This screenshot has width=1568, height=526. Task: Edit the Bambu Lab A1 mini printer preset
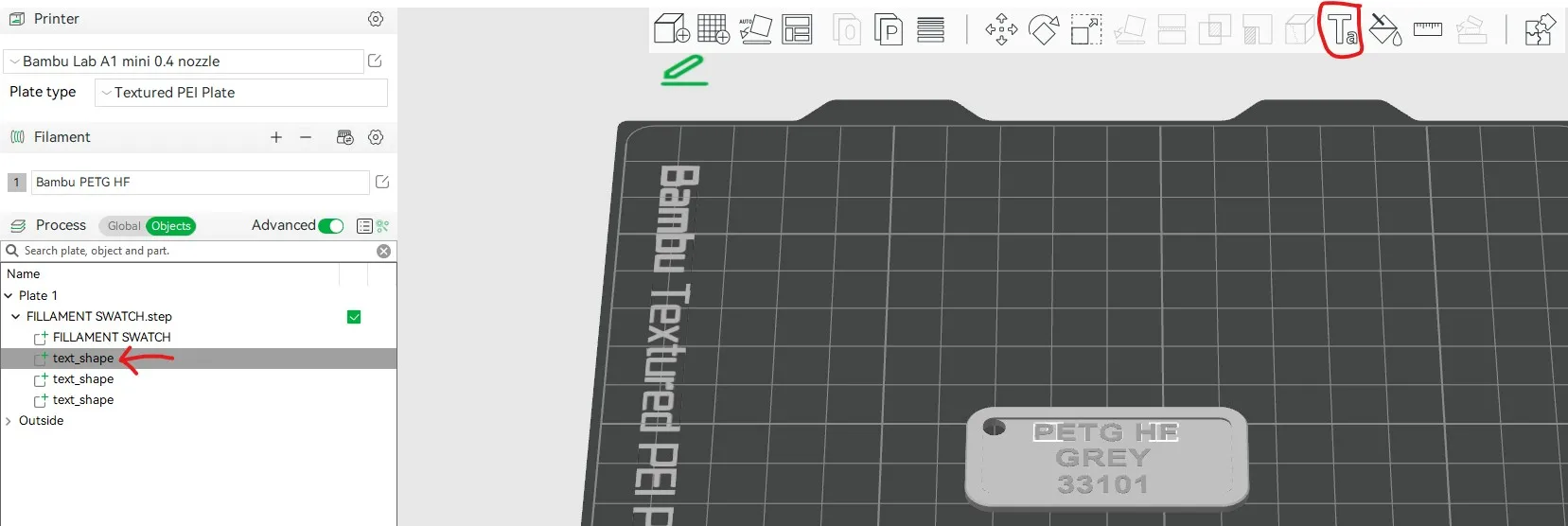point(375,61)
